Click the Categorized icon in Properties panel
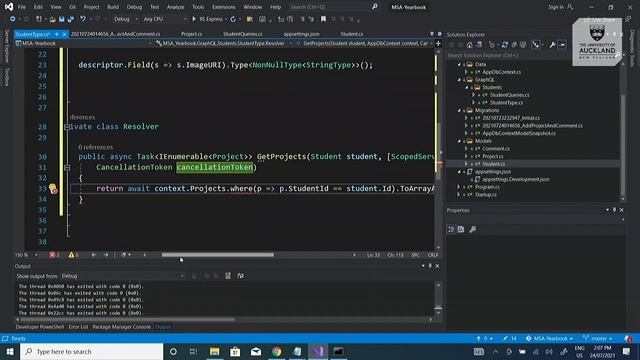 pyautogui.click(x=451, y=229)
